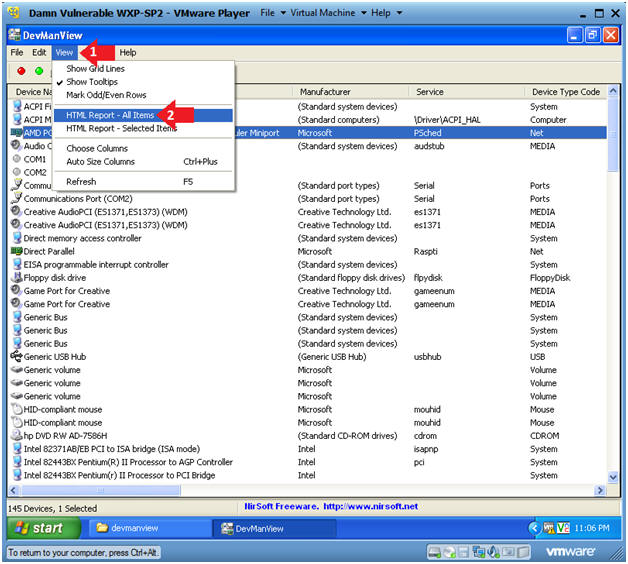
Task: Click the horizontal scrollbar left arrow
Action: pos(14,490)
